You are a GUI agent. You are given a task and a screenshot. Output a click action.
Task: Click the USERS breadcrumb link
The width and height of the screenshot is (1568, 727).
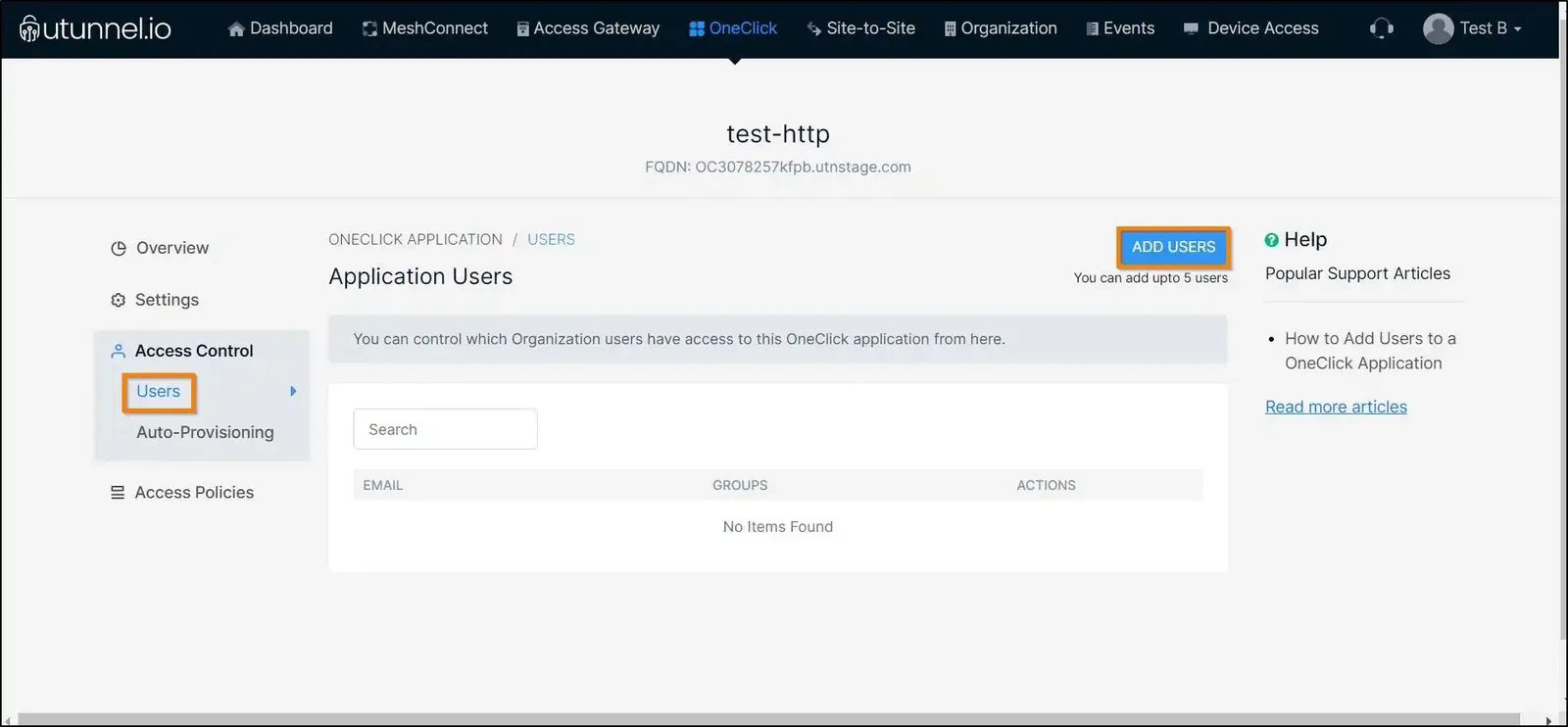pyautogui.click(x=551, y=239)
